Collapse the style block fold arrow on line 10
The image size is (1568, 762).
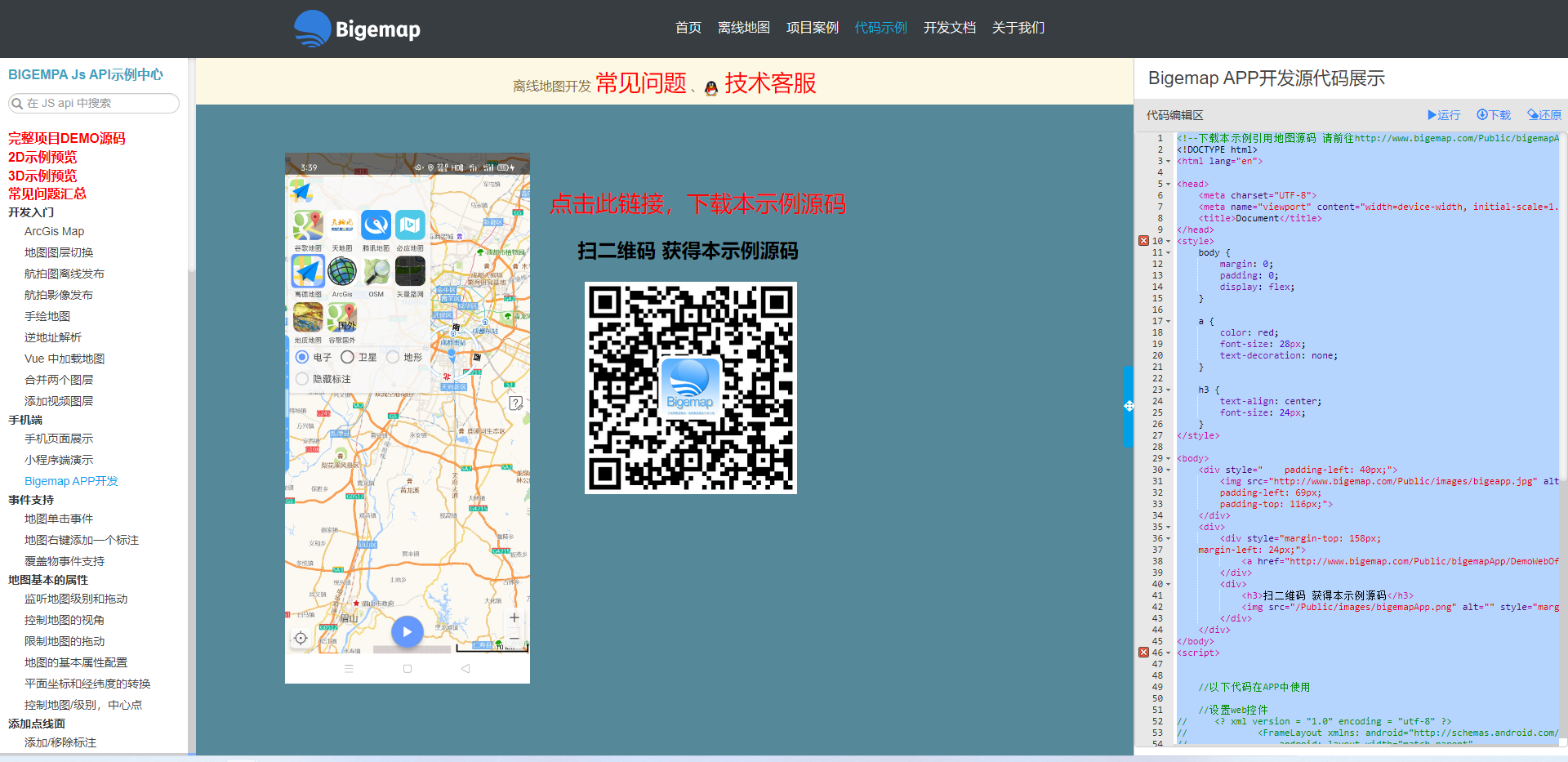tap(1169, 242)
